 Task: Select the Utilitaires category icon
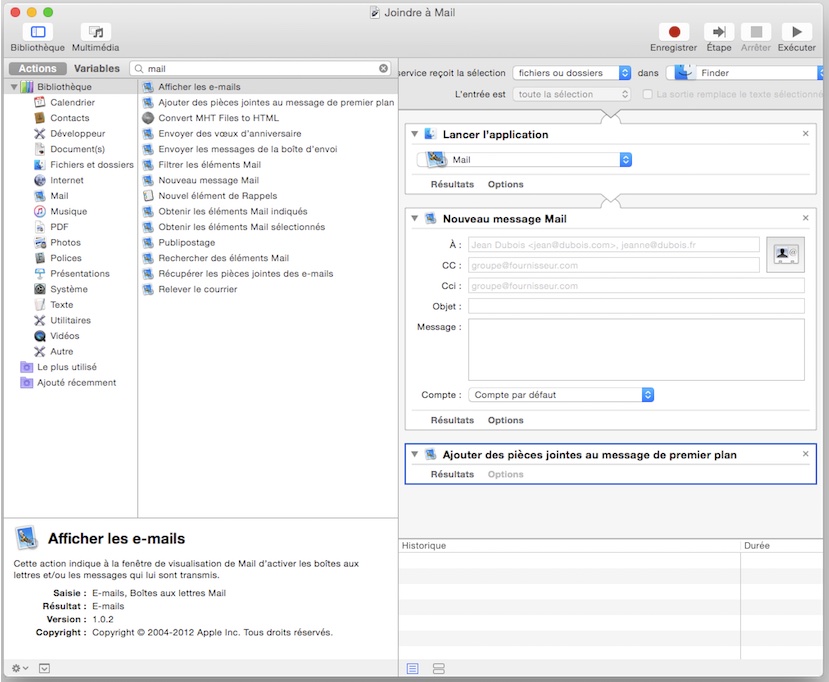point(40,320)
